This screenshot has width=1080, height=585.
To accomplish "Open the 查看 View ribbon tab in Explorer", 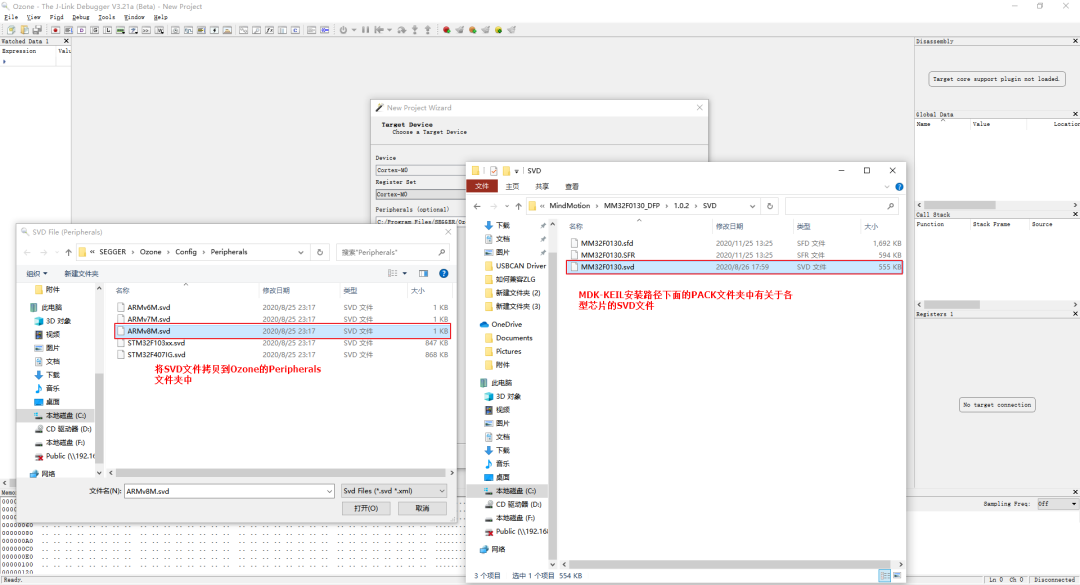I will (572, 187).
